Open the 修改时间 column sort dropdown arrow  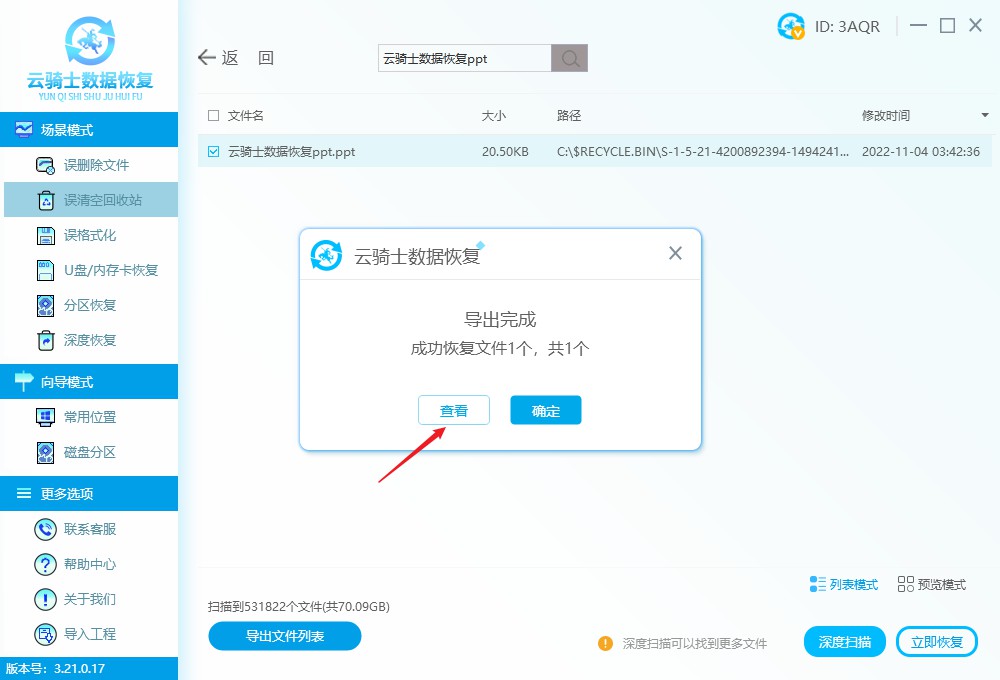[985, 115]
